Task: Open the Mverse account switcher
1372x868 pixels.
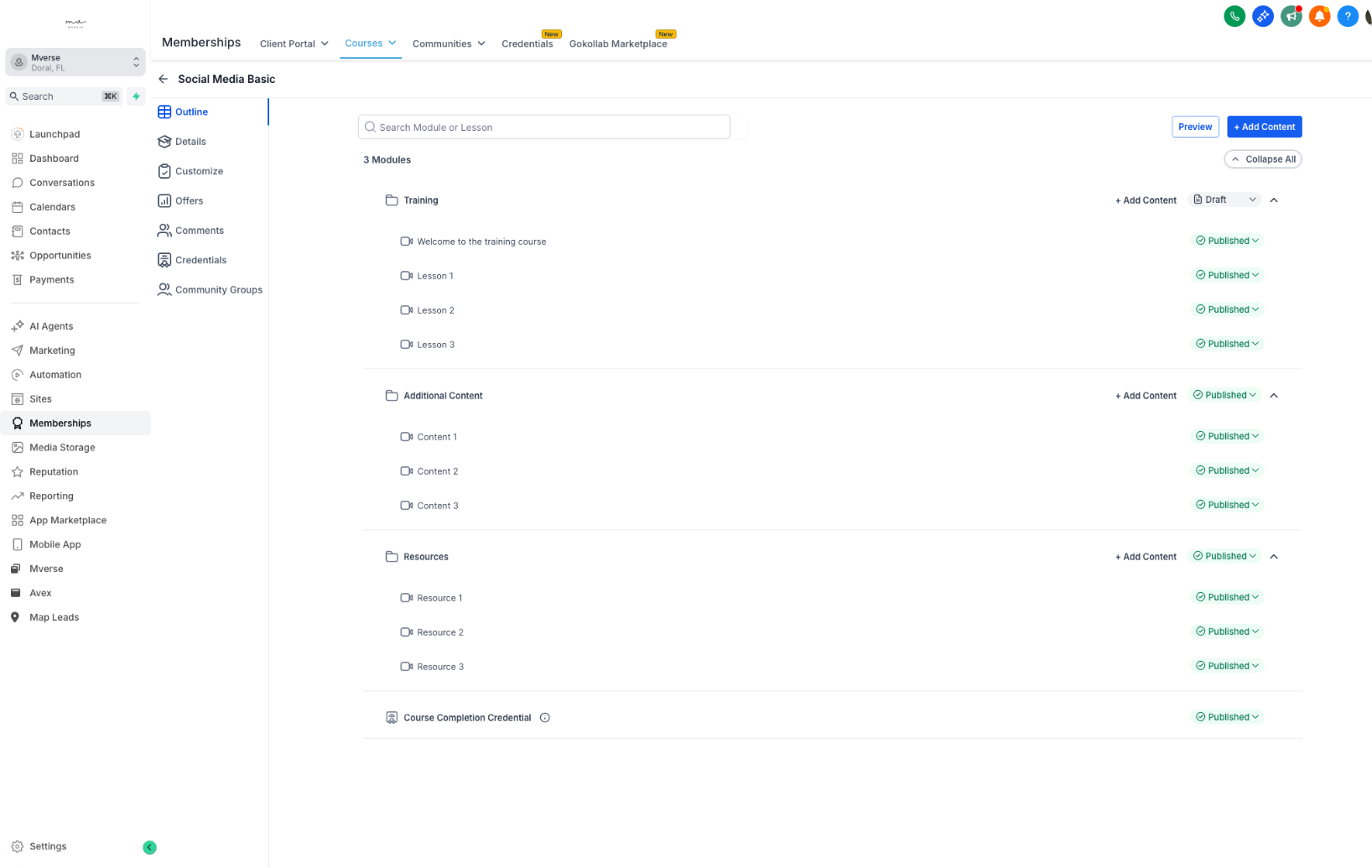Action: [x=75, y=62]
